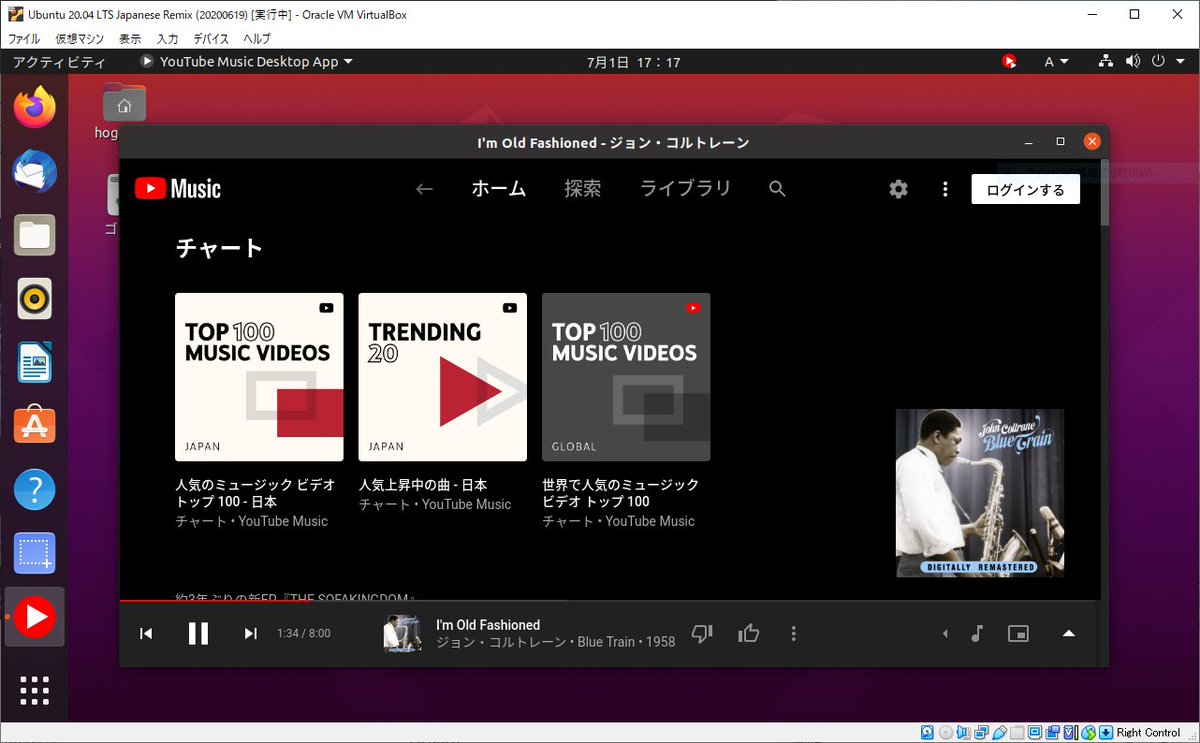Click the small album art in player bar

[402, 633]
